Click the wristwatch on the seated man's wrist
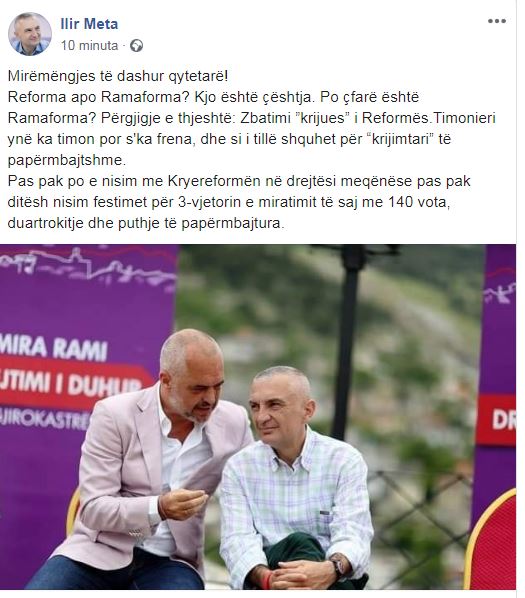Image resolution: width=525 pixels, height=598 pixels. click(x=338, y=565)
